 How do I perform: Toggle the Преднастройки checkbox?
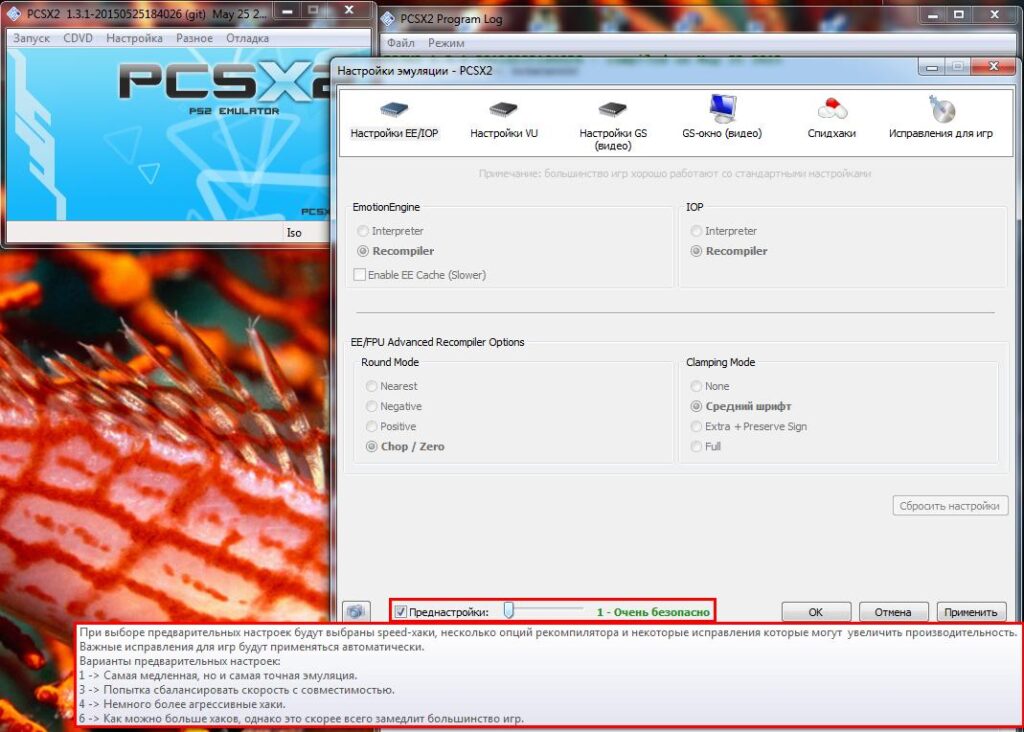click(x=401, y=612)
